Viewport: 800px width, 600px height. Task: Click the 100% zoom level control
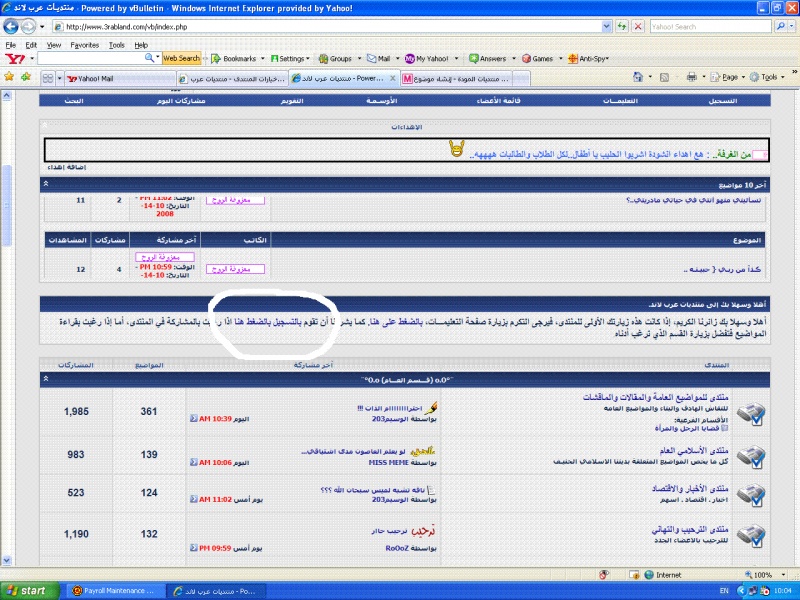tap(765, 575)
